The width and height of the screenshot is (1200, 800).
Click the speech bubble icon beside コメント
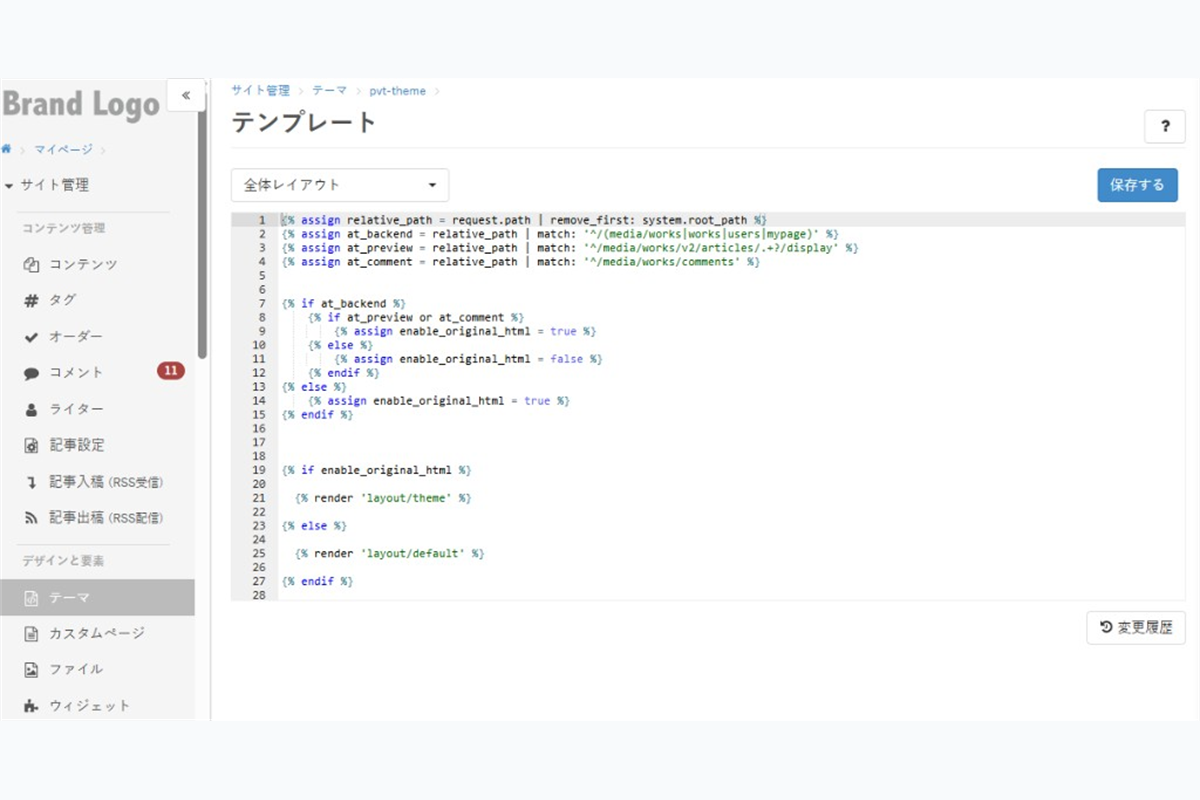click(30, 373)
